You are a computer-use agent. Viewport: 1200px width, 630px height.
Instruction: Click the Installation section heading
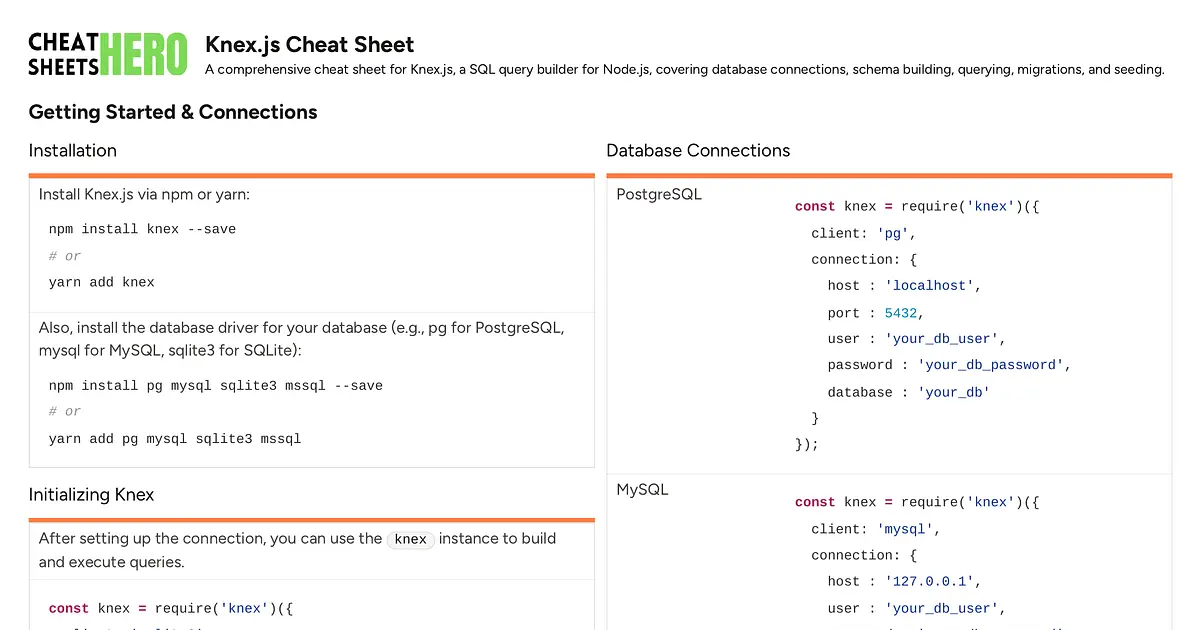[x=72, y=150]
